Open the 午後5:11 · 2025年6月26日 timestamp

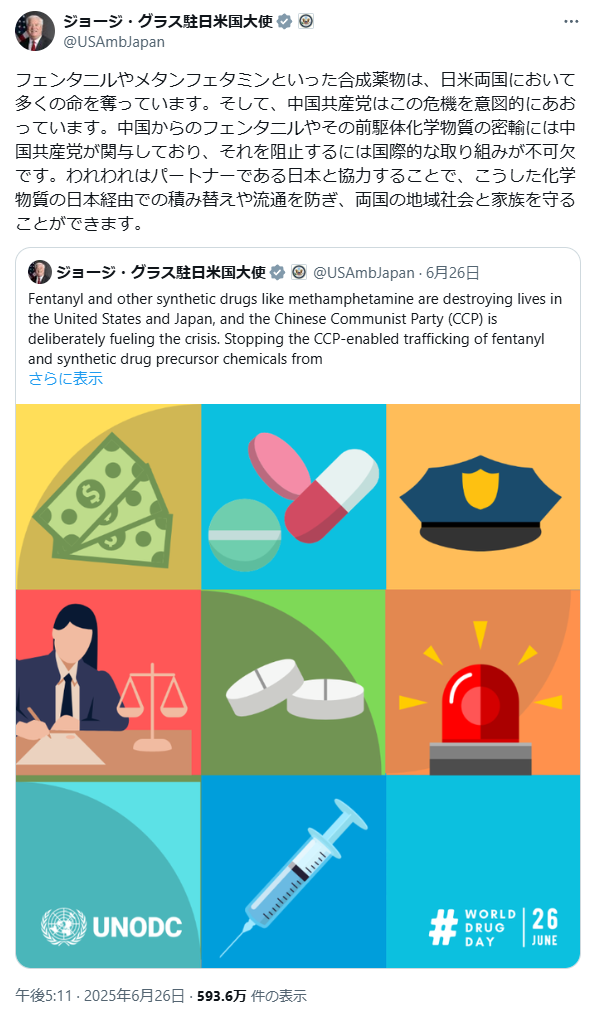tap(100, 996)
